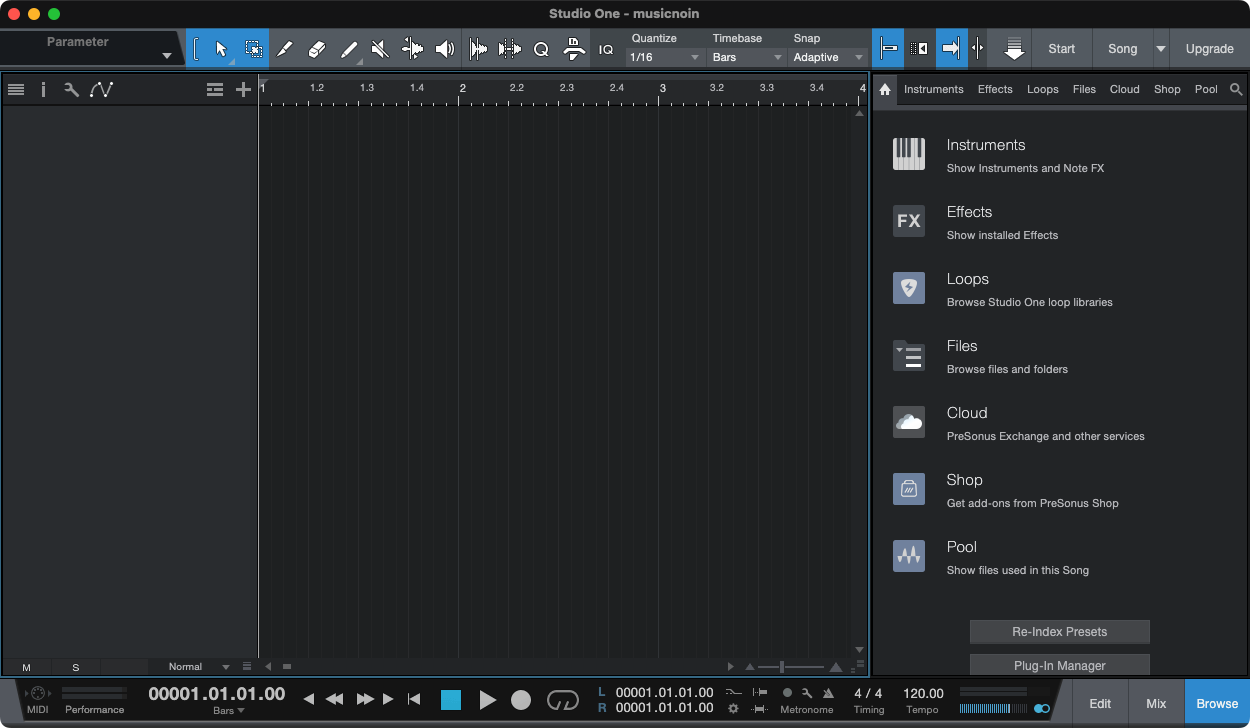Open the Macros toolbar icon
The width and height of the screenshot is (1250, 728).
(x=574, y=49)
